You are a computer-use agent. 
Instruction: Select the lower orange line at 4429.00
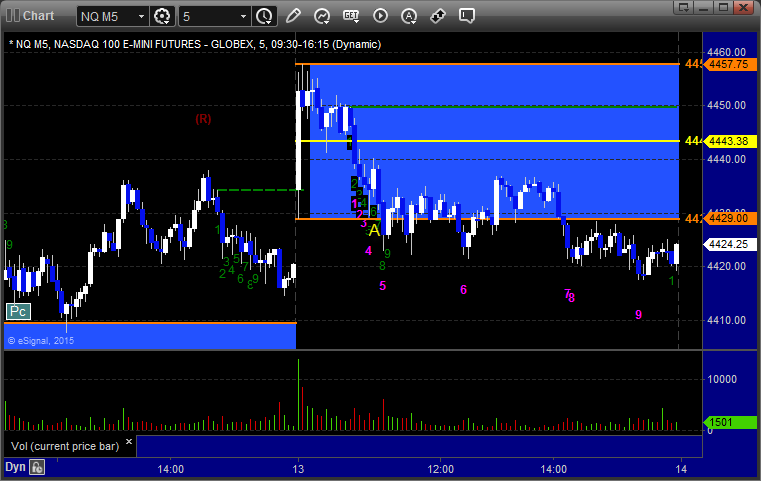487,219
